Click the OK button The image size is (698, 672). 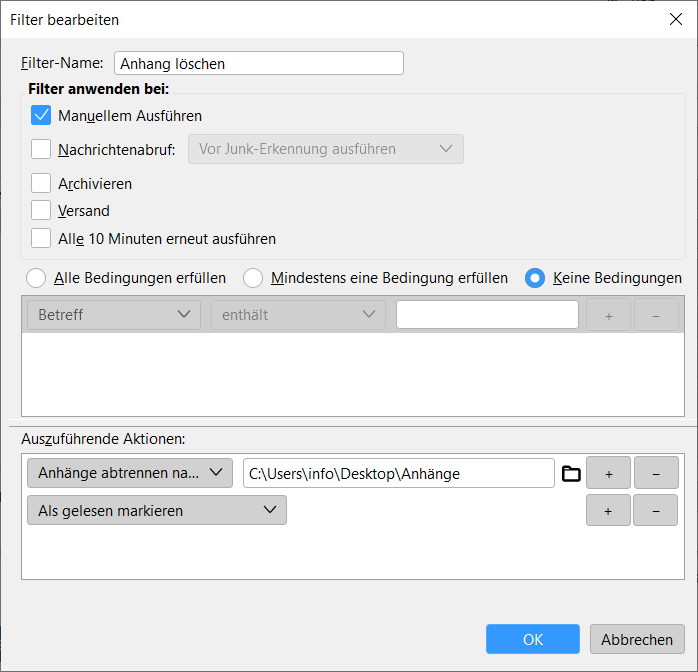click(533, 640)
